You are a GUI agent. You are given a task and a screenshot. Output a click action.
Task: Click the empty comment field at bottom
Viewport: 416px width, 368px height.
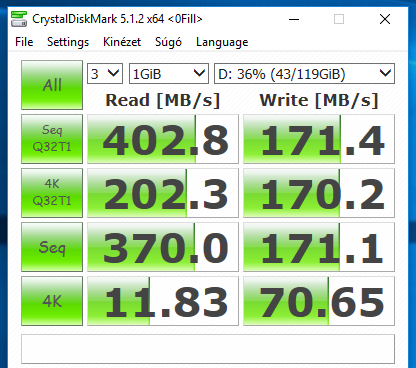coord(208,349)
